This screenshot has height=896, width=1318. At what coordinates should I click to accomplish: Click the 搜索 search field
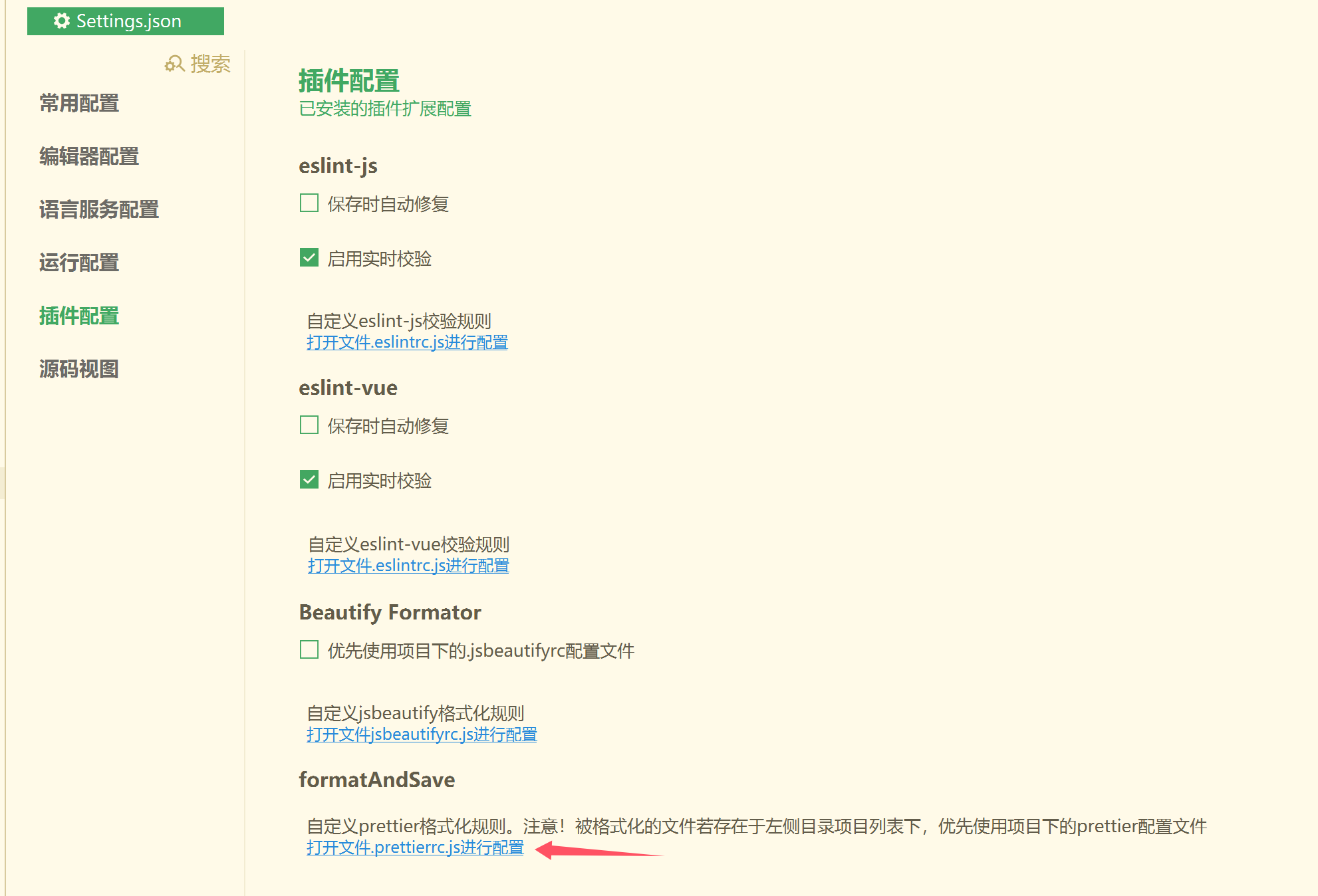click(x=209, y=64)
